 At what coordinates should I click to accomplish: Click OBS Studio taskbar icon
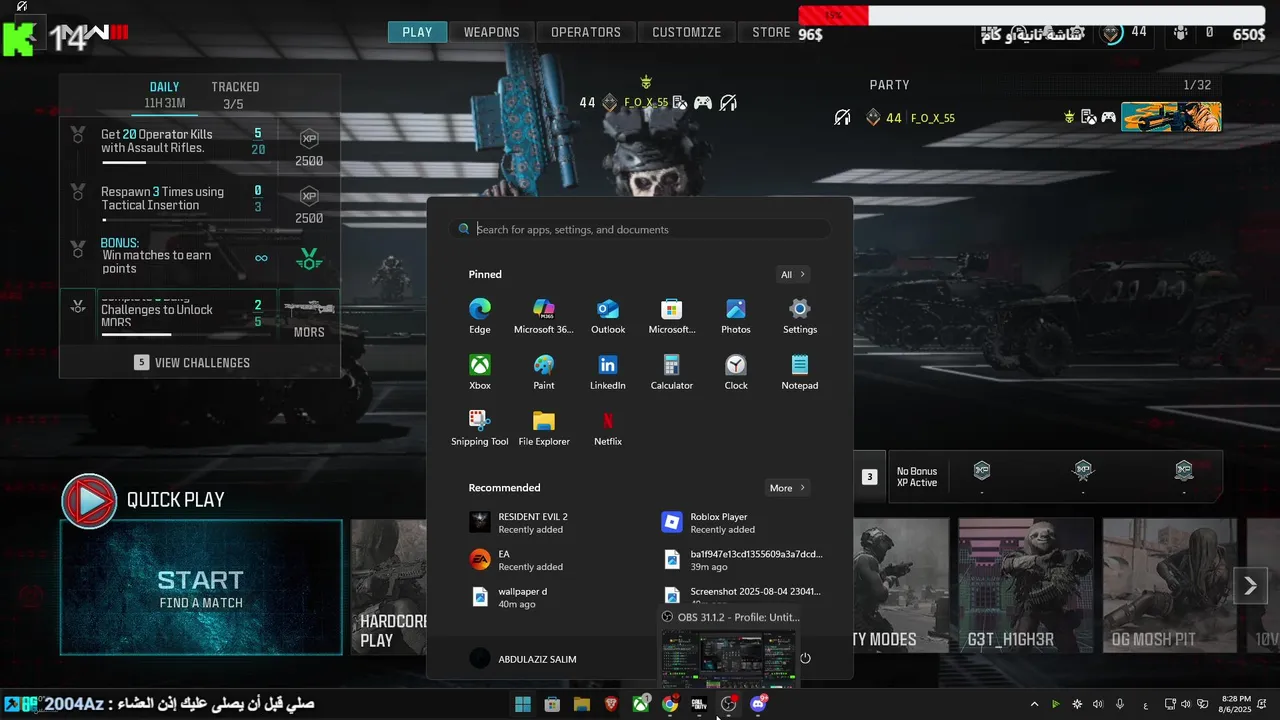coord(729,704)
